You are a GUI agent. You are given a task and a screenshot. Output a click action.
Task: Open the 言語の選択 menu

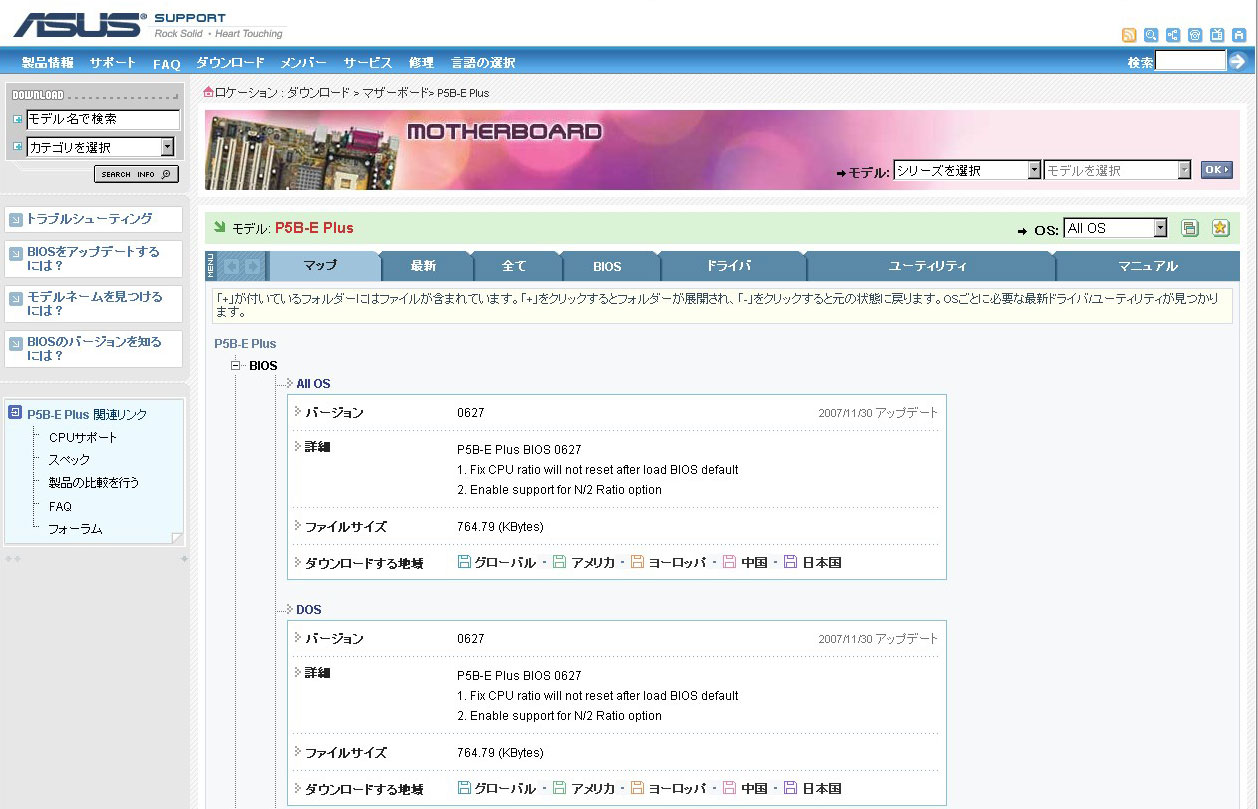point(483,62)
